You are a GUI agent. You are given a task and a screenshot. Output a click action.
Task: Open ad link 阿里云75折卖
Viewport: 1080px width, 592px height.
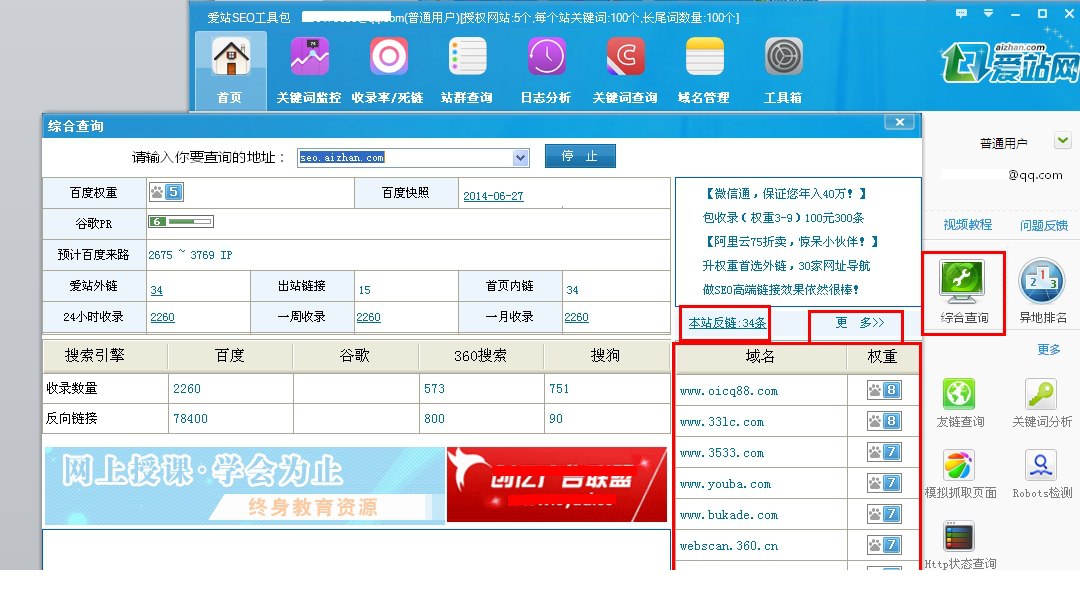791,242
